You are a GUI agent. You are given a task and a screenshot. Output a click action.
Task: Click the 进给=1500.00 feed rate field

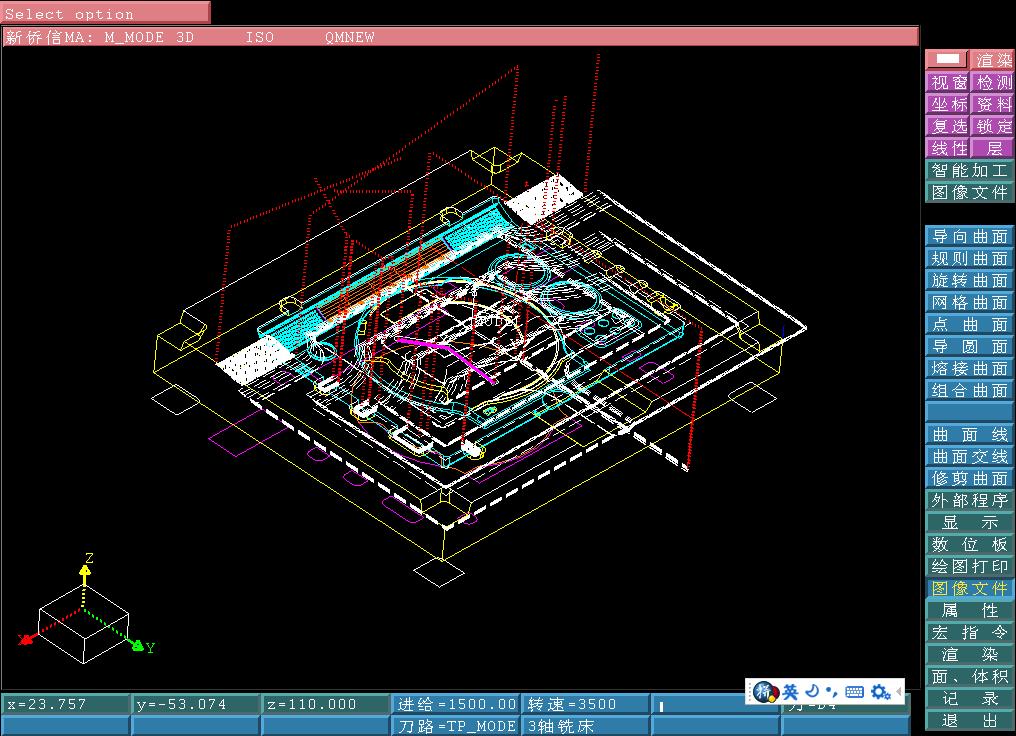pos(456,704)
